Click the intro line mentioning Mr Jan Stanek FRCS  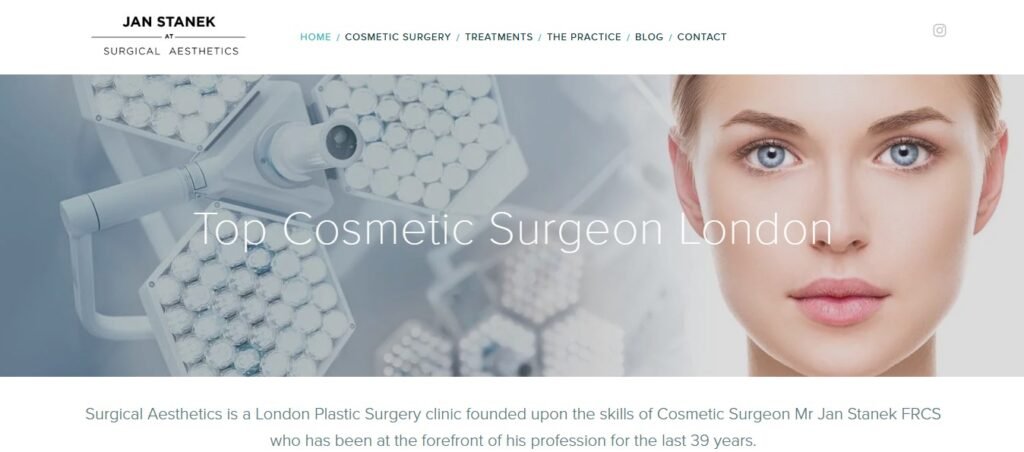[x=513, y=414]
